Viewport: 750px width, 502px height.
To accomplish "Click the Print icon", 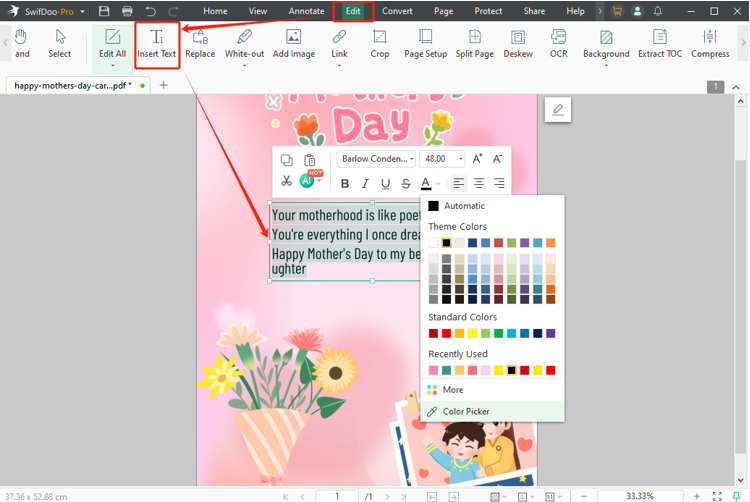I will [x=127, y=11].
